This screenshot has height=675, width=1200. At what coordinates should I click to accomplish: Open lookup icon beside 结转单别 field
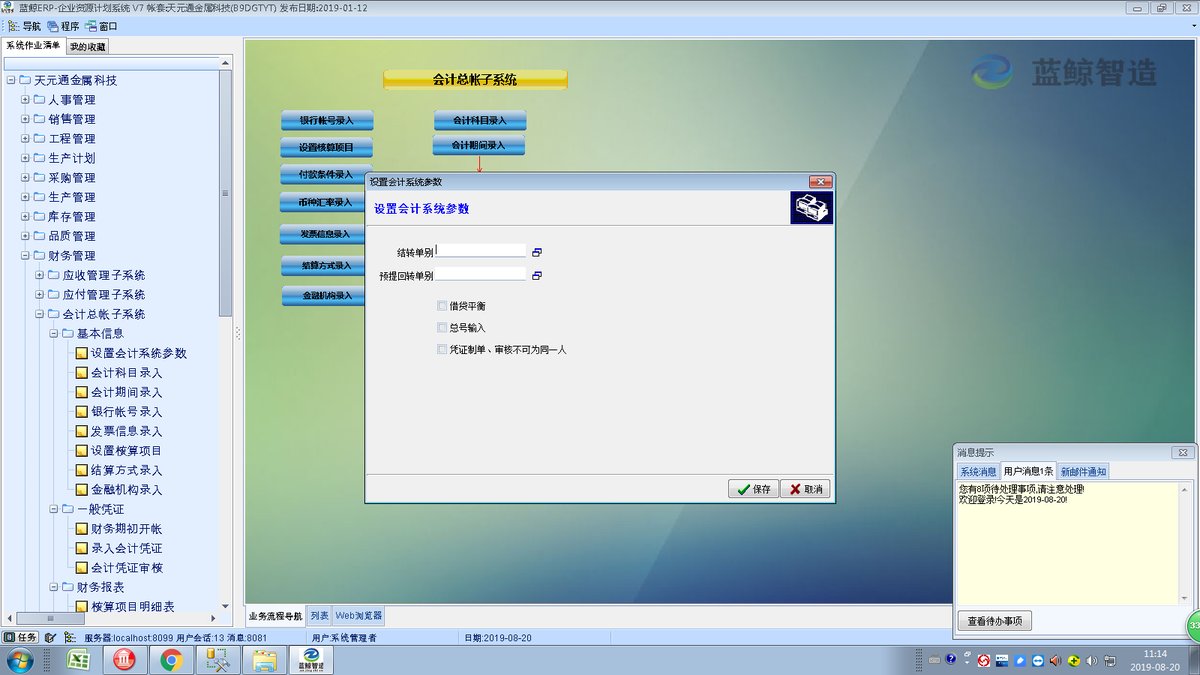pos(537,252)
